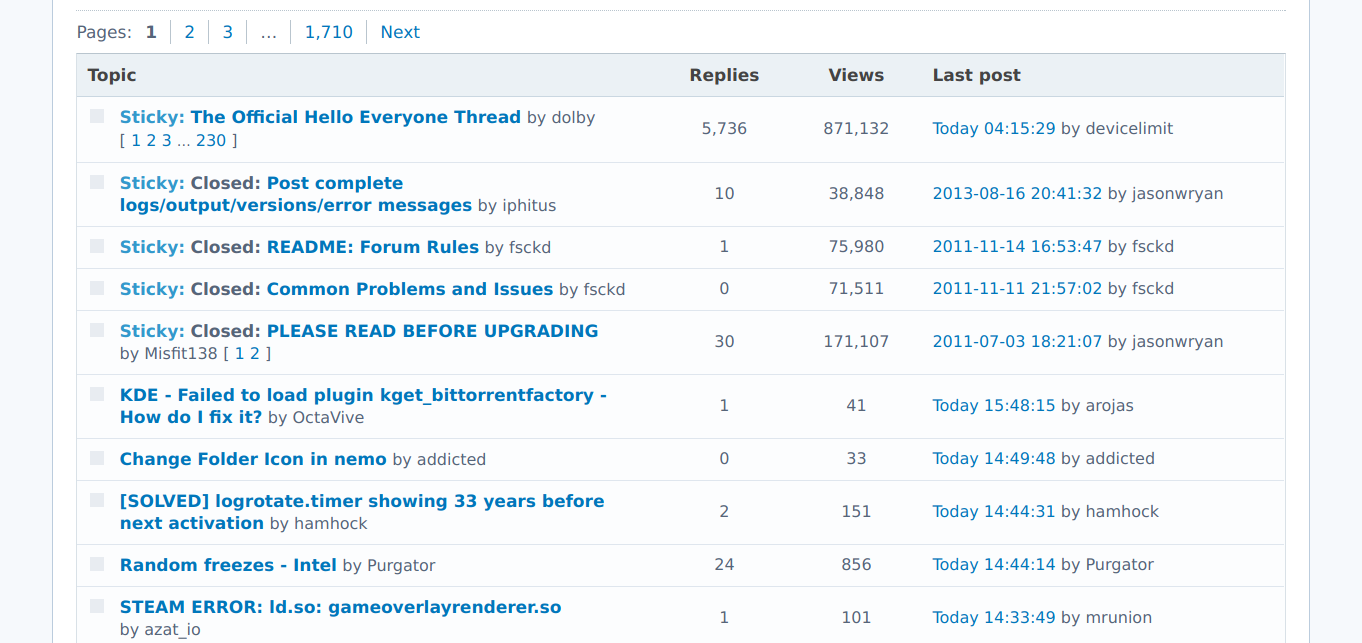Image resolution: width=1362 pixels, height=643 pixels.
Task: Click status icon beside Random freezes - Intel
Action: pyautogui.click(x=97, y=564)
